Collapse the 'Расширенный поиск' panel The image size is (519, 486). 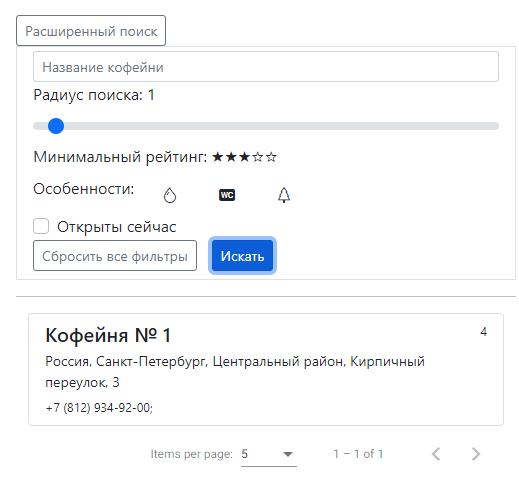[91, 31]
